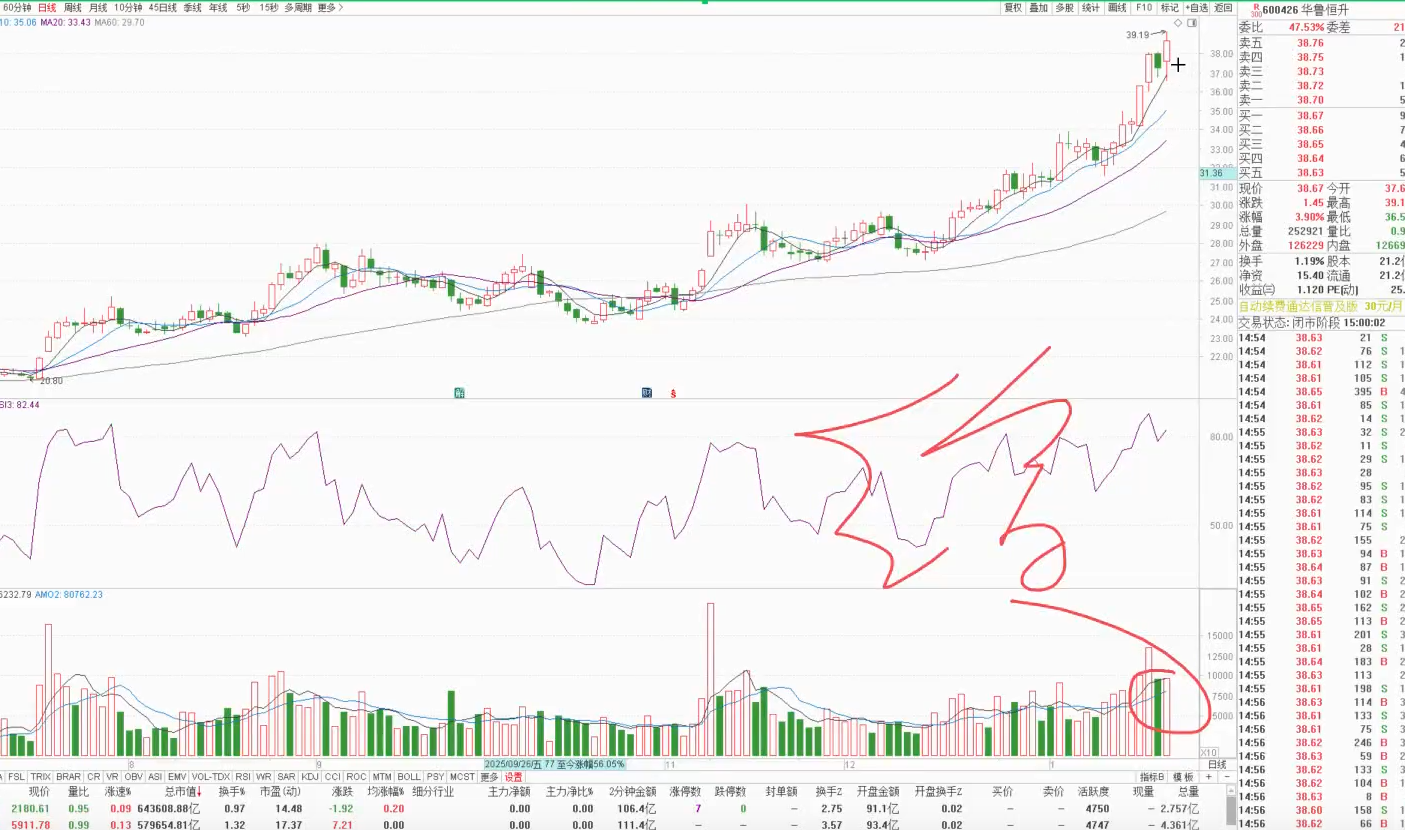This screenshot has width=1405, height=830.
Task: Click the 返回 back button
Action: coord(1223,7)
